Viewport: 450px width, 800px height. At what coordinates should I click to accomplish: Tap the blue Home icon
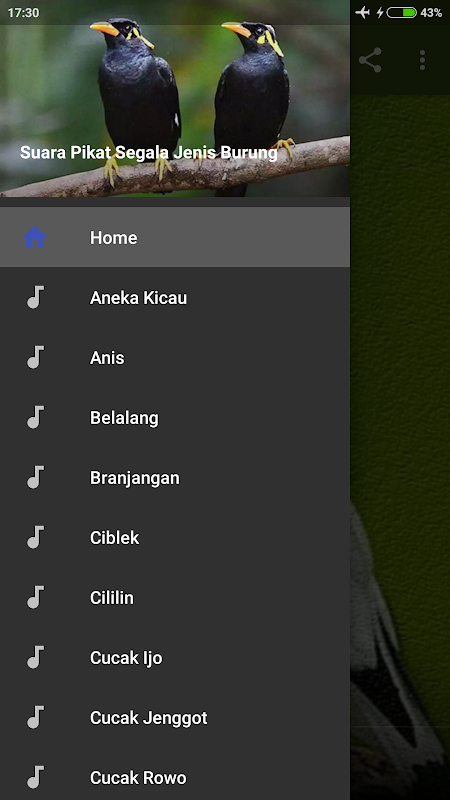[35, 237]
